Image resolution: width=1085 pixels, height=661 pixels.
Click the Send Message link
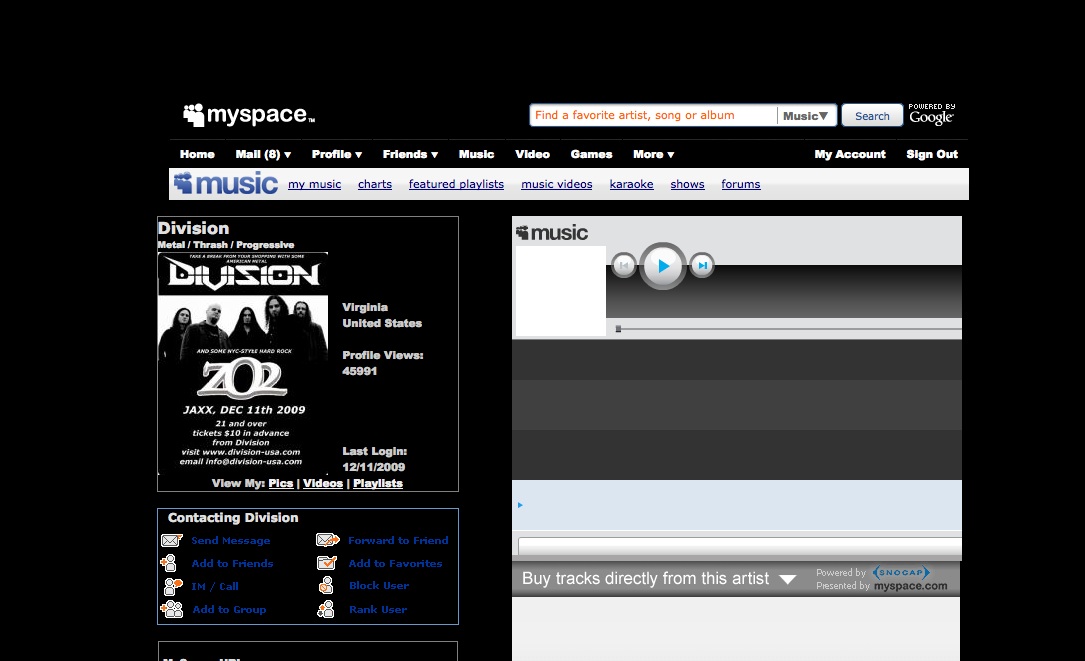point(230,541)
